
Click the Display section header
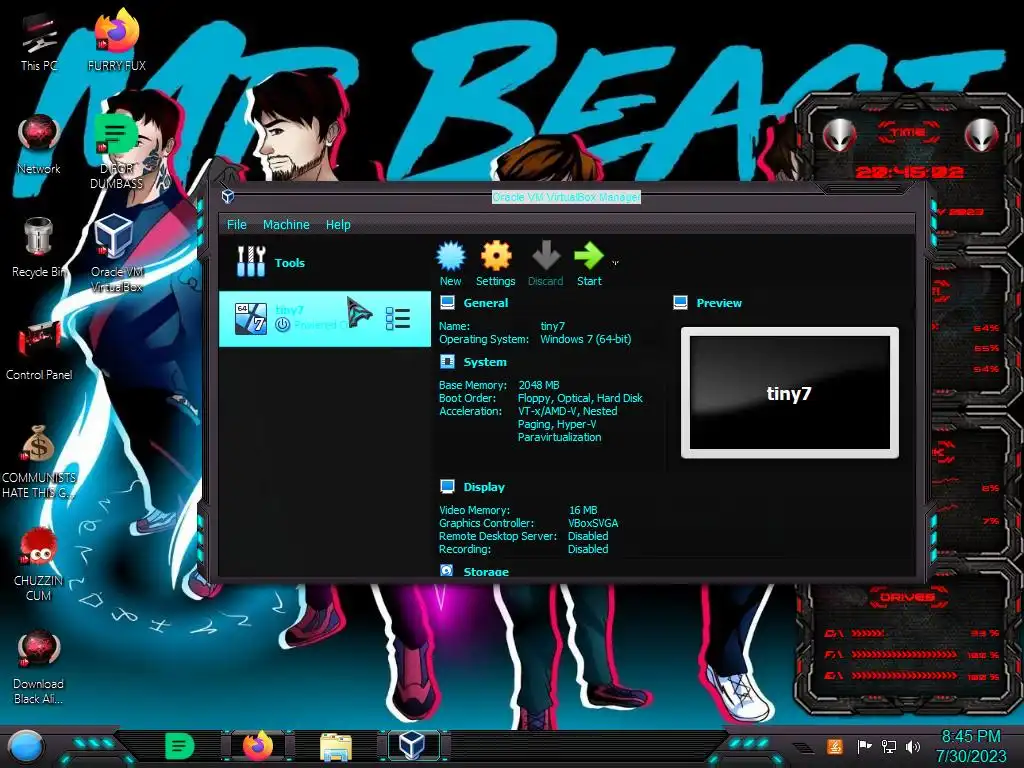pos(484,487)
